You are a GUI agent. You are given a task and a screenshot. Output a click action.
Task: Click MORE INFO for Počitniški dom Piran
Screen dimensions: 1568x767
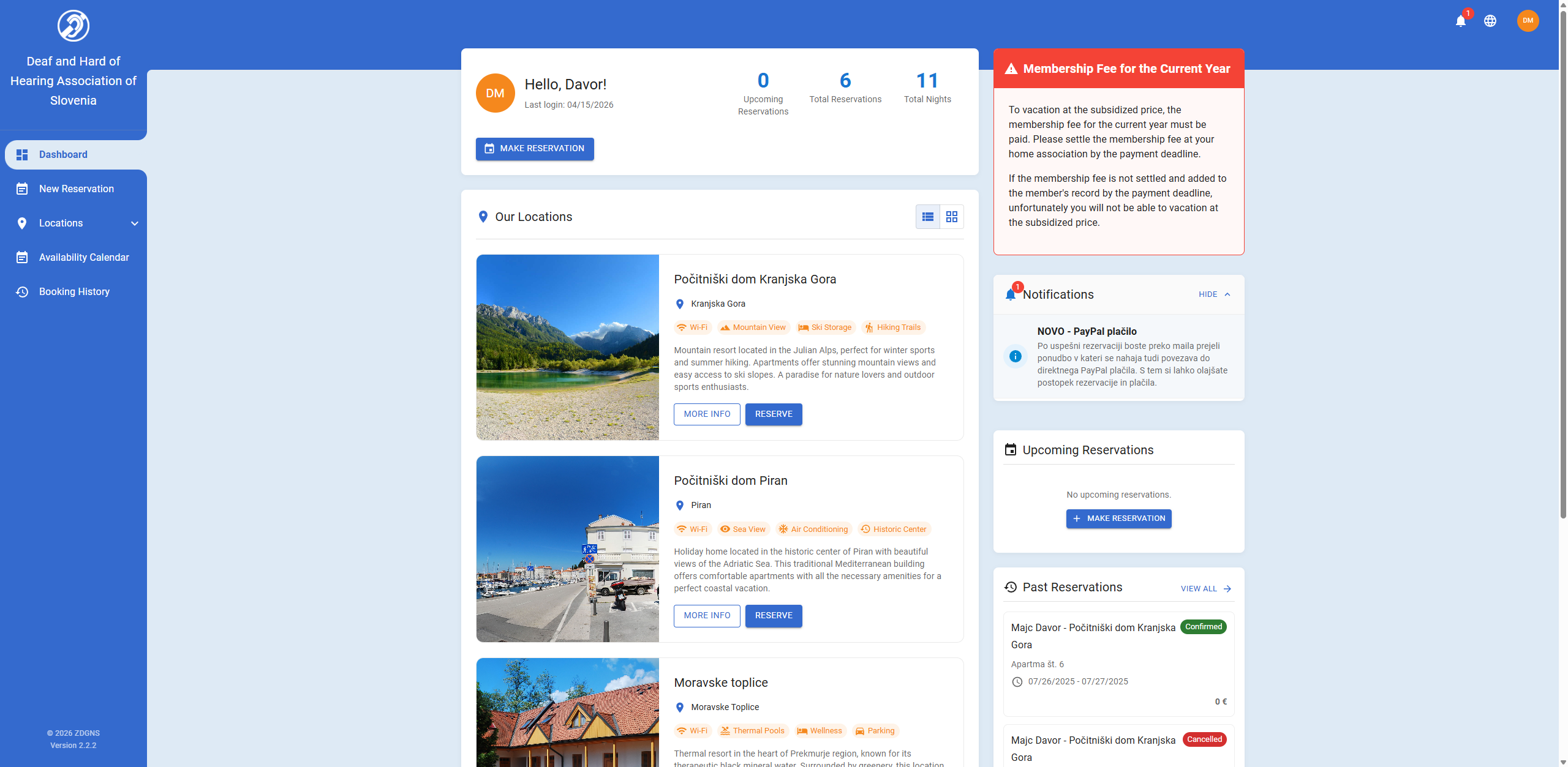[707, 616]
